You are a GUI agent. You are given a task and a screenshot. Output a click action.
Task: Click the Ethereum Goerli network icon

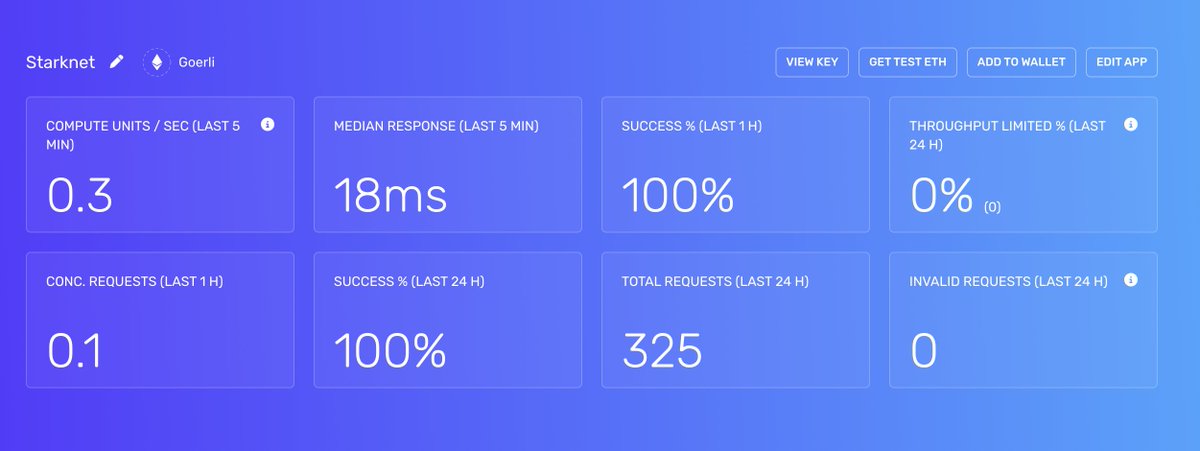pyautogui.click(x=156, y=62)
